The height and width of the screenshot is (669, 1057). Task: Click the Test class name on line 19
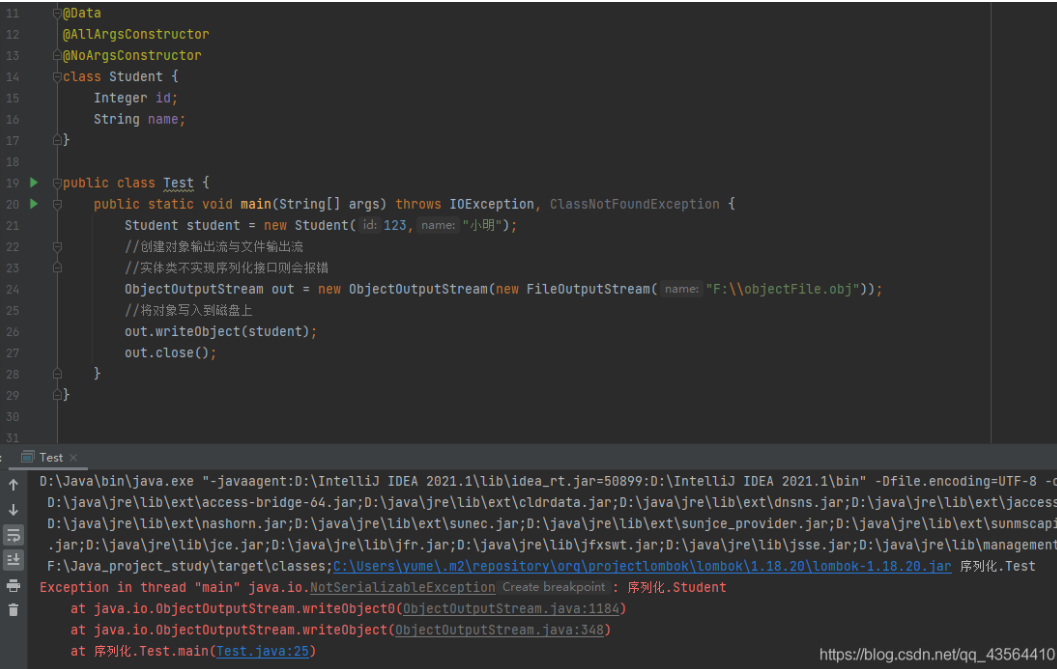pos(178,183)
